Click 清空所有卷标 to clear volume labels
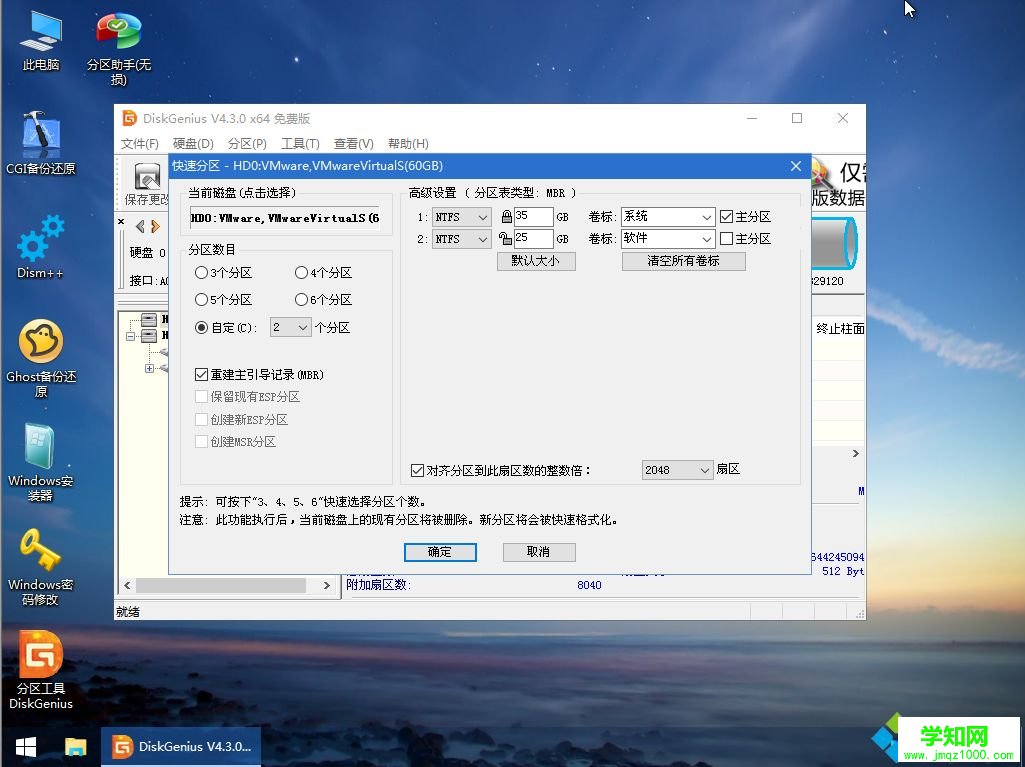Screen dimensions: 1025x767 [x=683, y=260]
